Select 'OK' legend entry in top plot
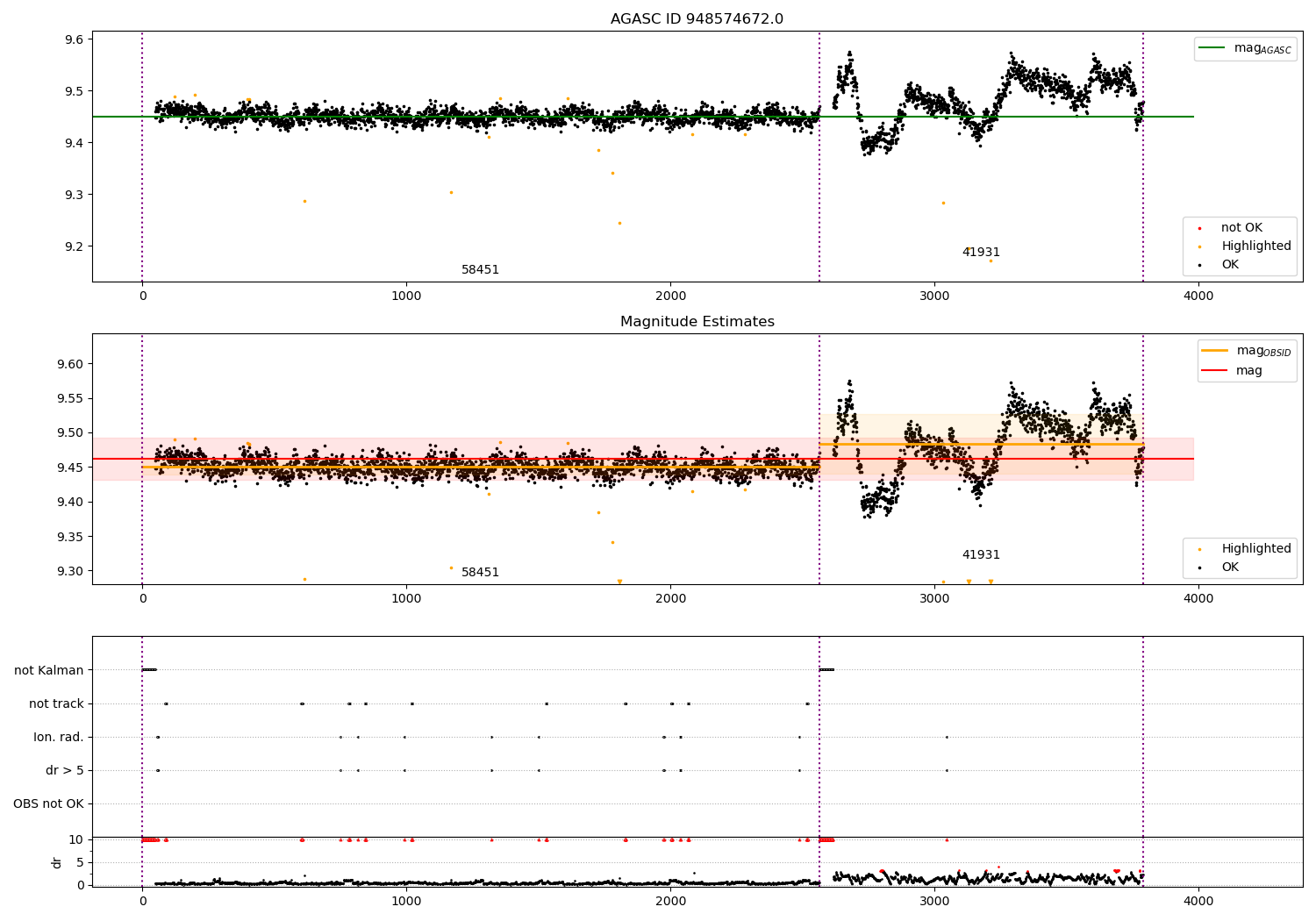Screen dimensions: 1316x921 pyautogui.click(x=1230, y=265)
